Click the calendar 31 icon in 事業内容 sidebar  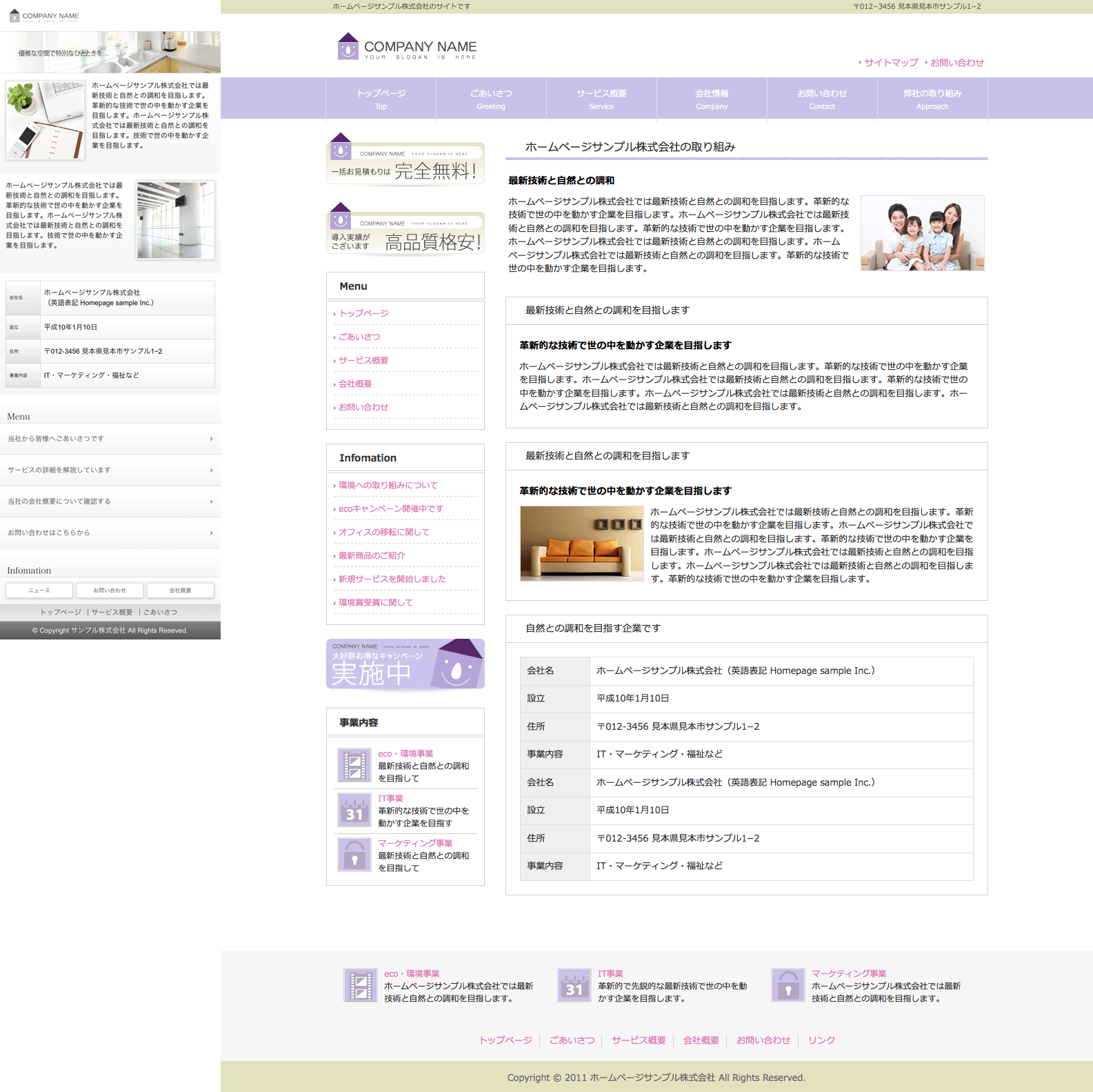coord(354,810)
